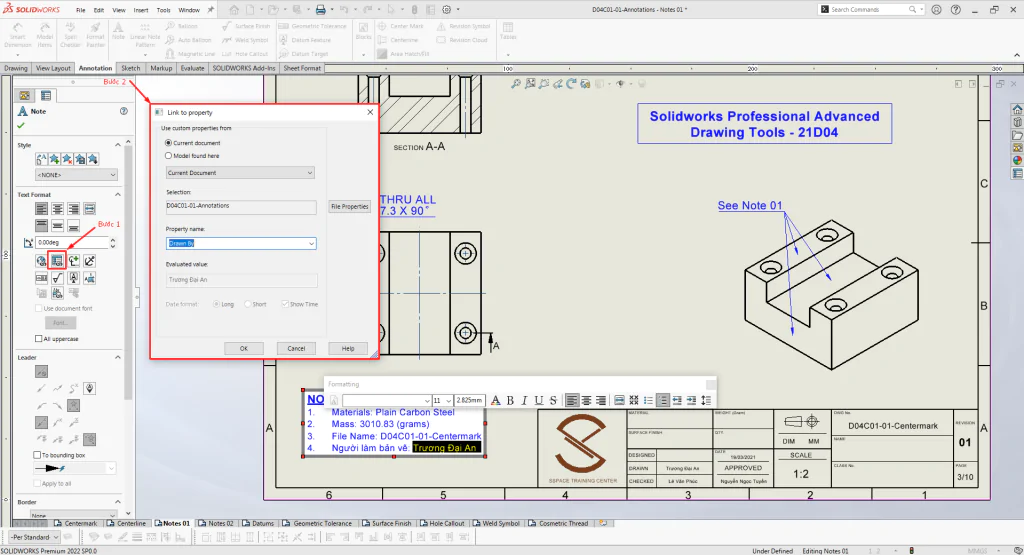Select Short date format radio
Screen dimensions: 1024x555
[x=248, y=304]
